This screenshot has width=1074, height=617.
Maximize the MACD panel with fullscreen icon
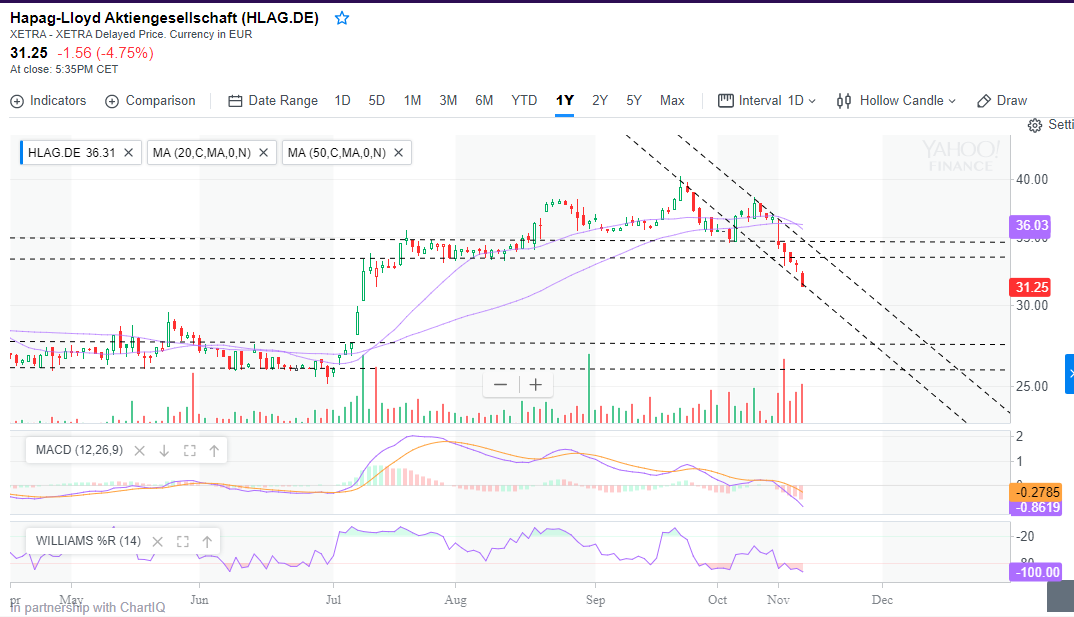click(189, 451)
